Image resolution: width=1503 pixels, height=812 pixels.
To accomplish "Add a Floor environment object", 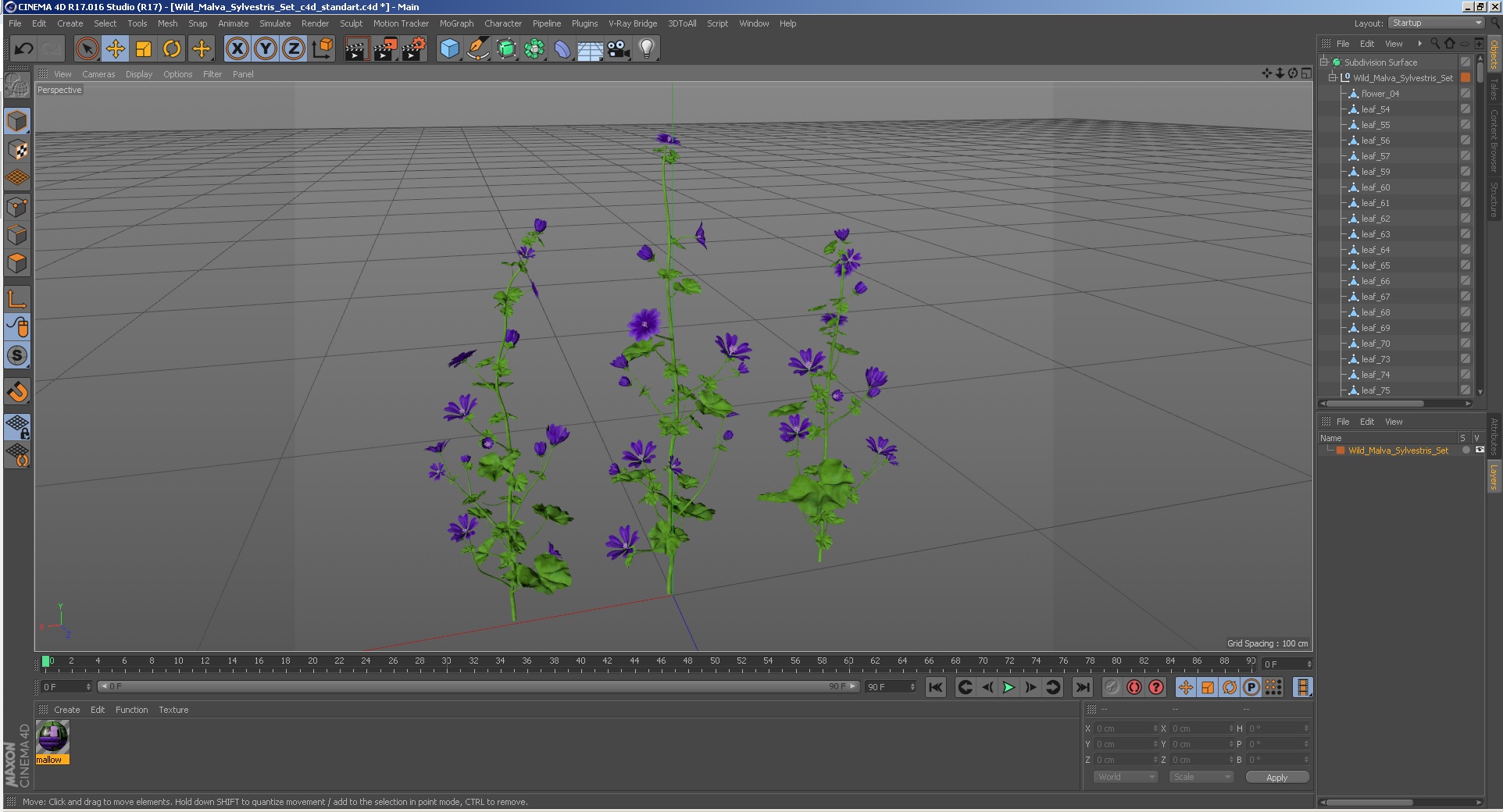I will [x=591, y=48].
